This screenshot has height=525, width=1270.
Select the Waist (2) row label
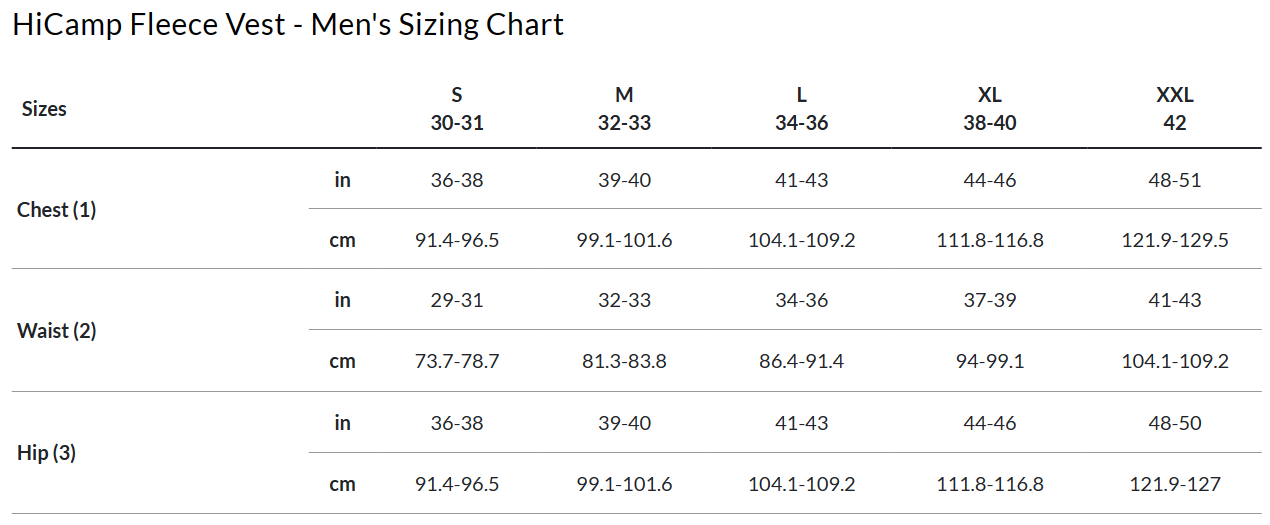[57, 331]
